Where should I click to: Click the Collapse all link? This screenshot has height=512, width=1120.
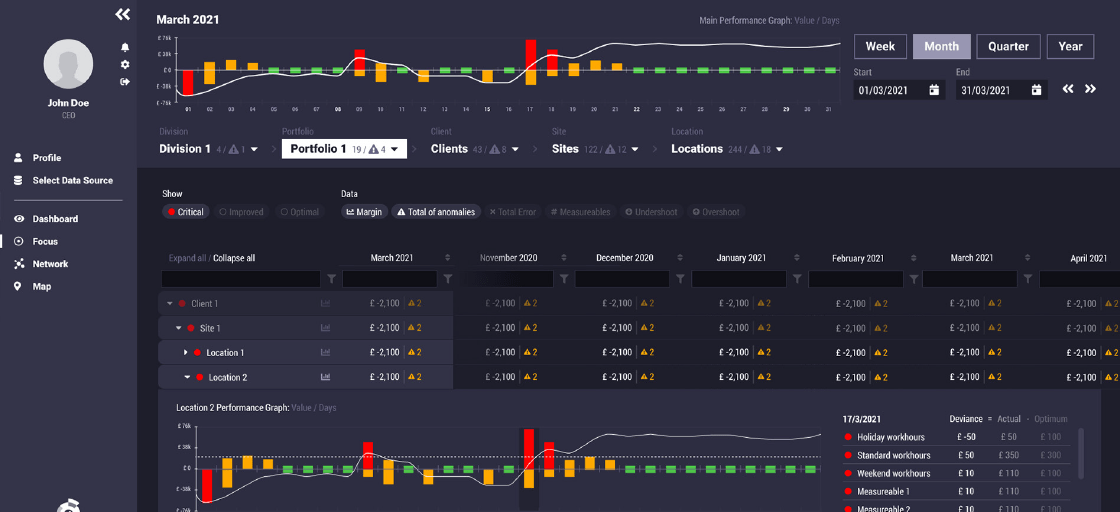233,258
